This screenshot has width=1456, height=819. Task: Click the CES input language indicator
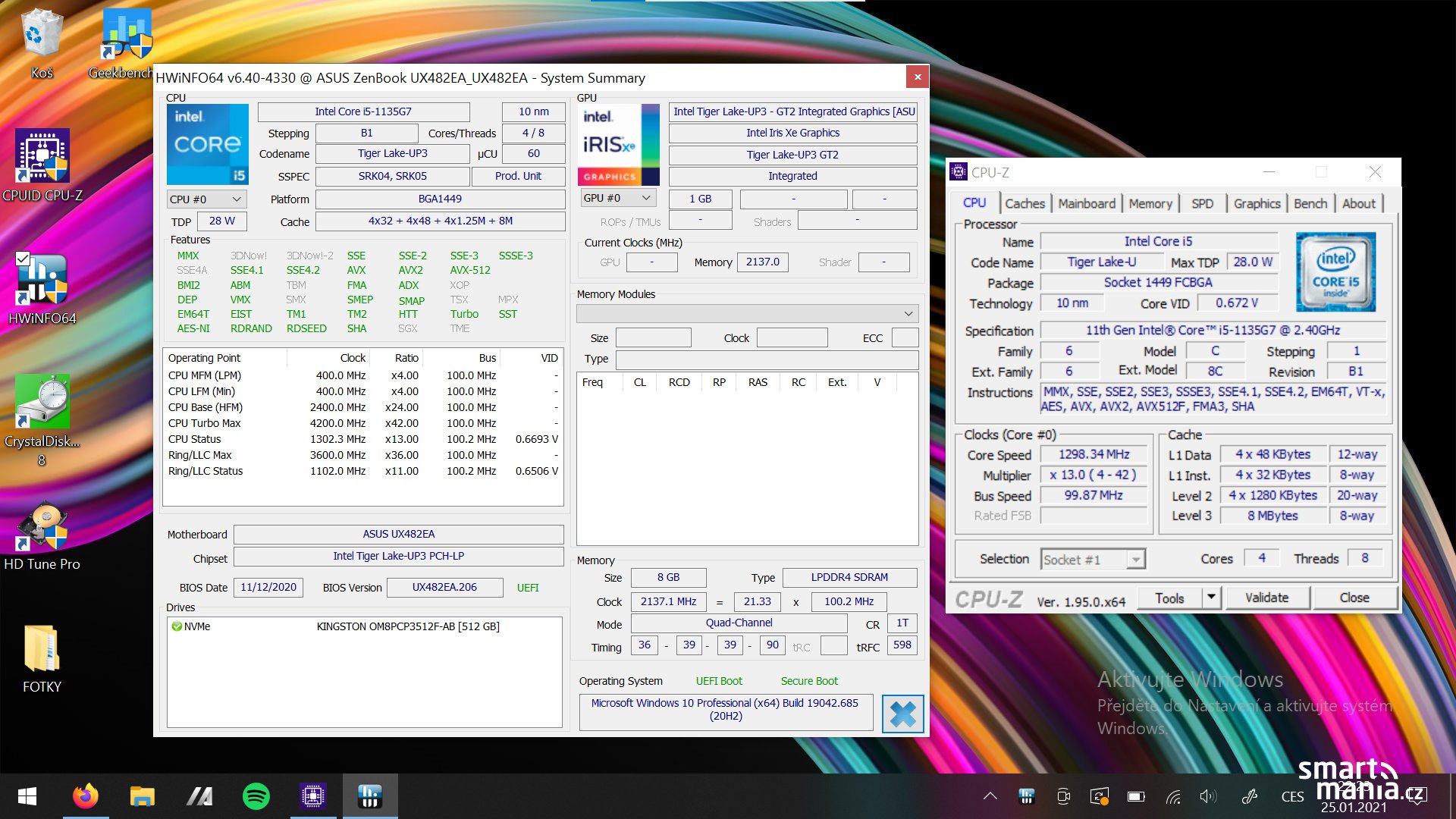click(x=1292, y=796)
